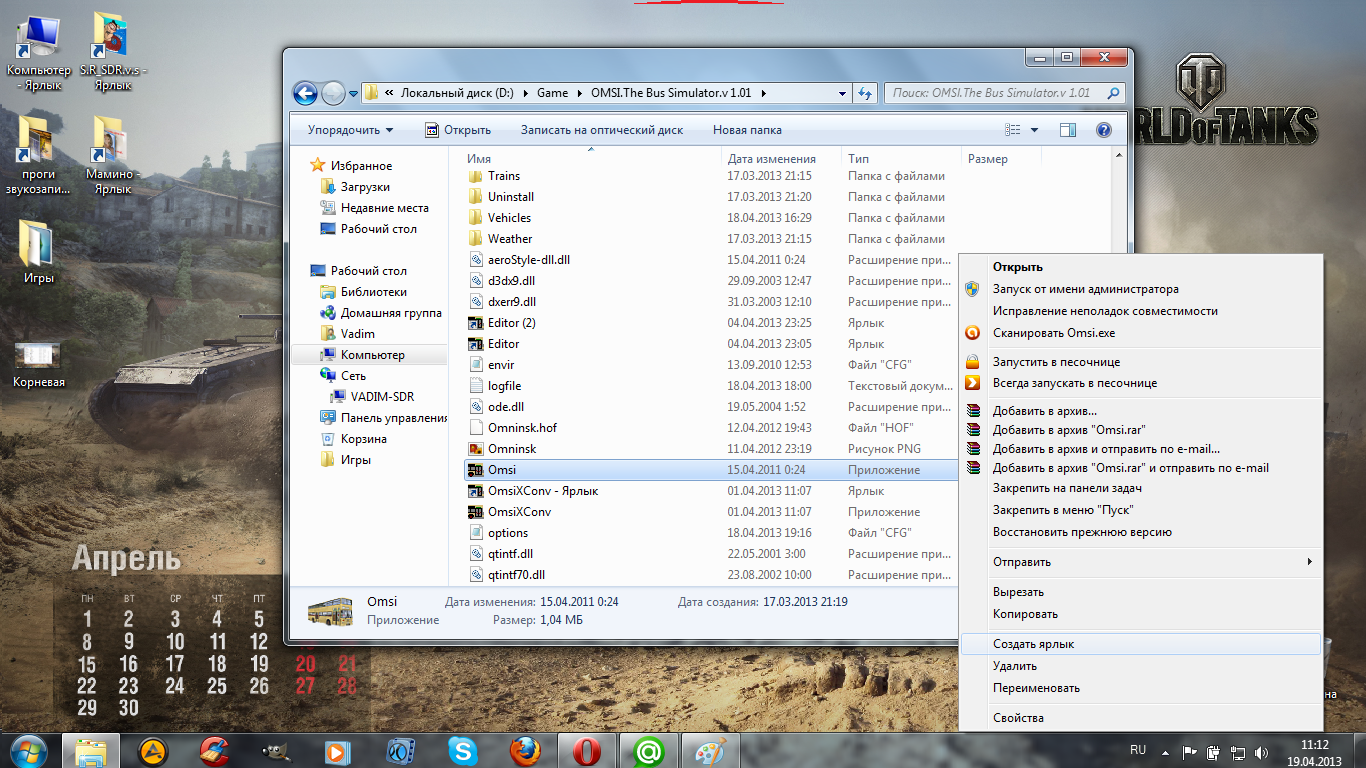Image resolution: width=1366 pixels, height=768 pixels.
Task: Expand the Отправить submenu arrow
Action: coord(1310,562)
